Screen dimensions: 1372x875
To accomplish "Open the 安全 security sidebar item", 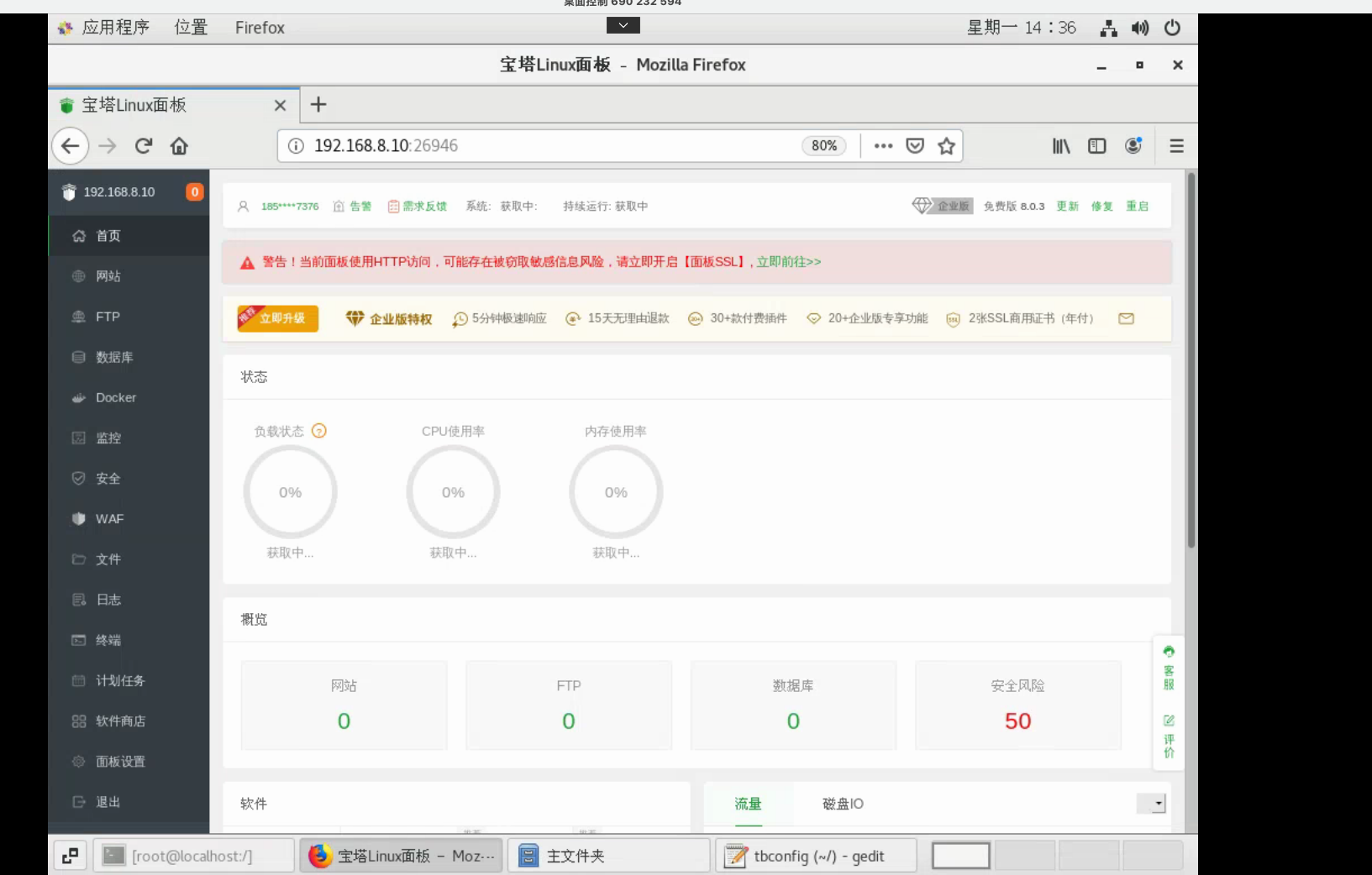I will (x=129, y=478).
